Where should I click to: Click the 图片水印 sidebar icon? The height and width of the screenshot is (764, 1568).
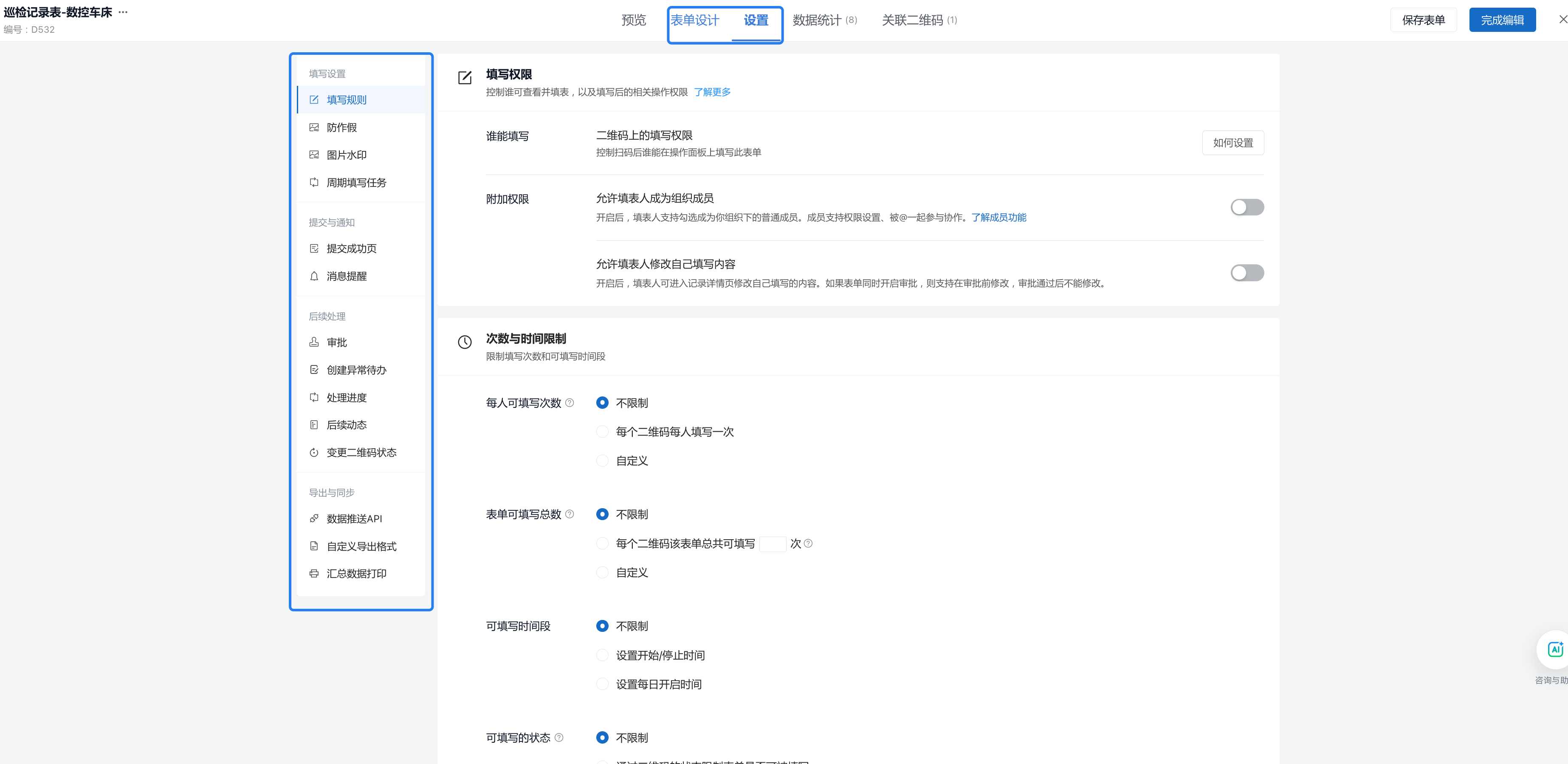[314, 155]
